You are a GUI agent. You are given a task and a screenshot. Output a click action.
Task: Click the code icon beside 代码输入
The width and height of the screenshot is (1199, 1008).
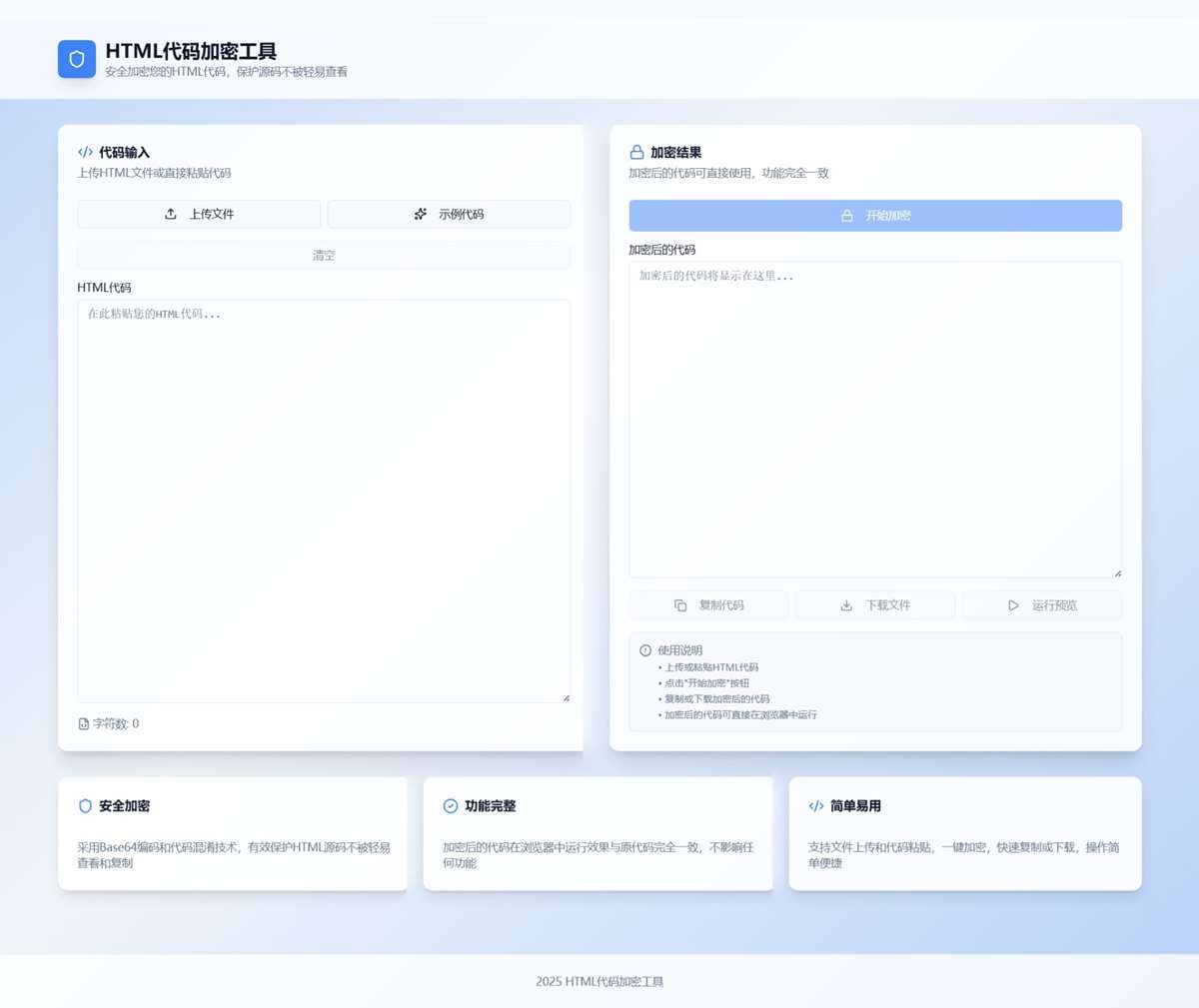click(85, 152)
